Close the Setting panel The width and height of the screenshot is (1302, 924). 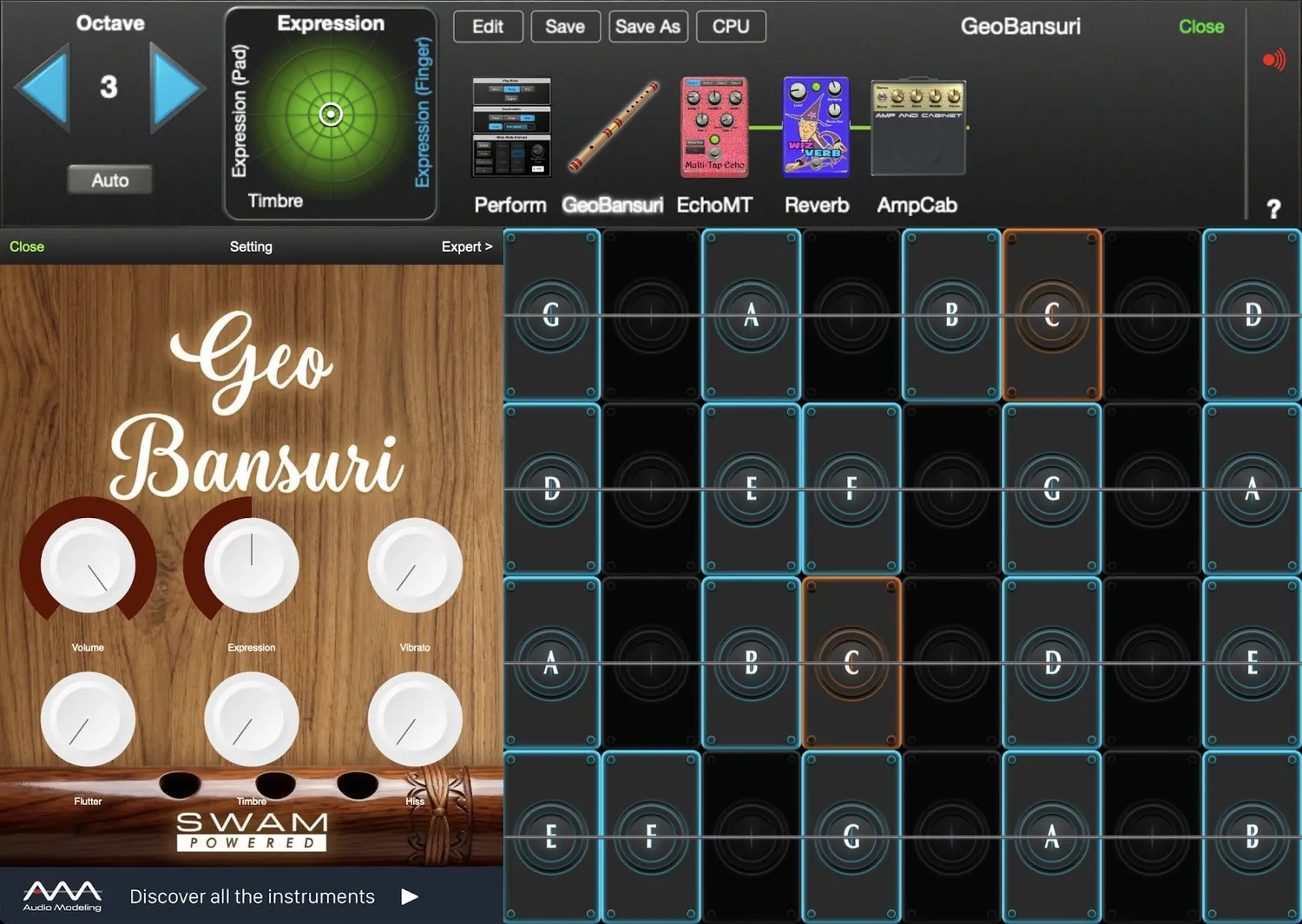click(27, 246)
